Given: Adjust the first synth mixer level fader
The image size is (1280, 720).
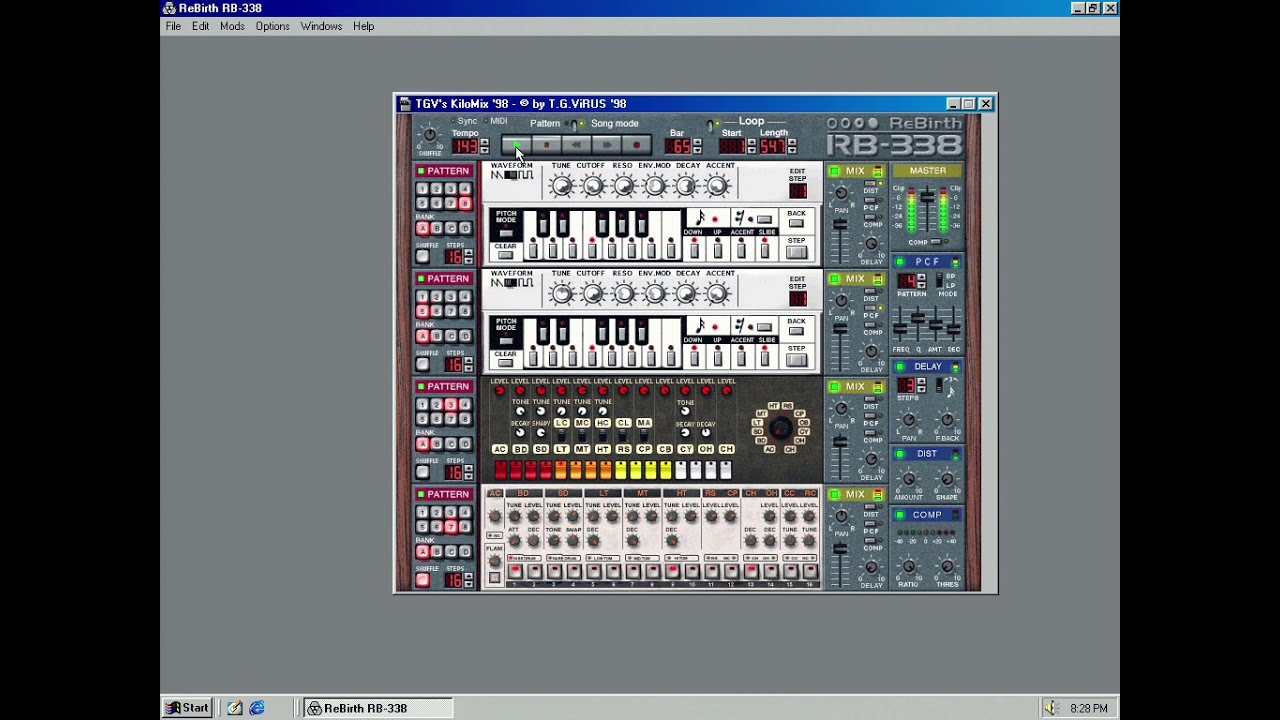Looking at the screenshot, I should (841, 226).
